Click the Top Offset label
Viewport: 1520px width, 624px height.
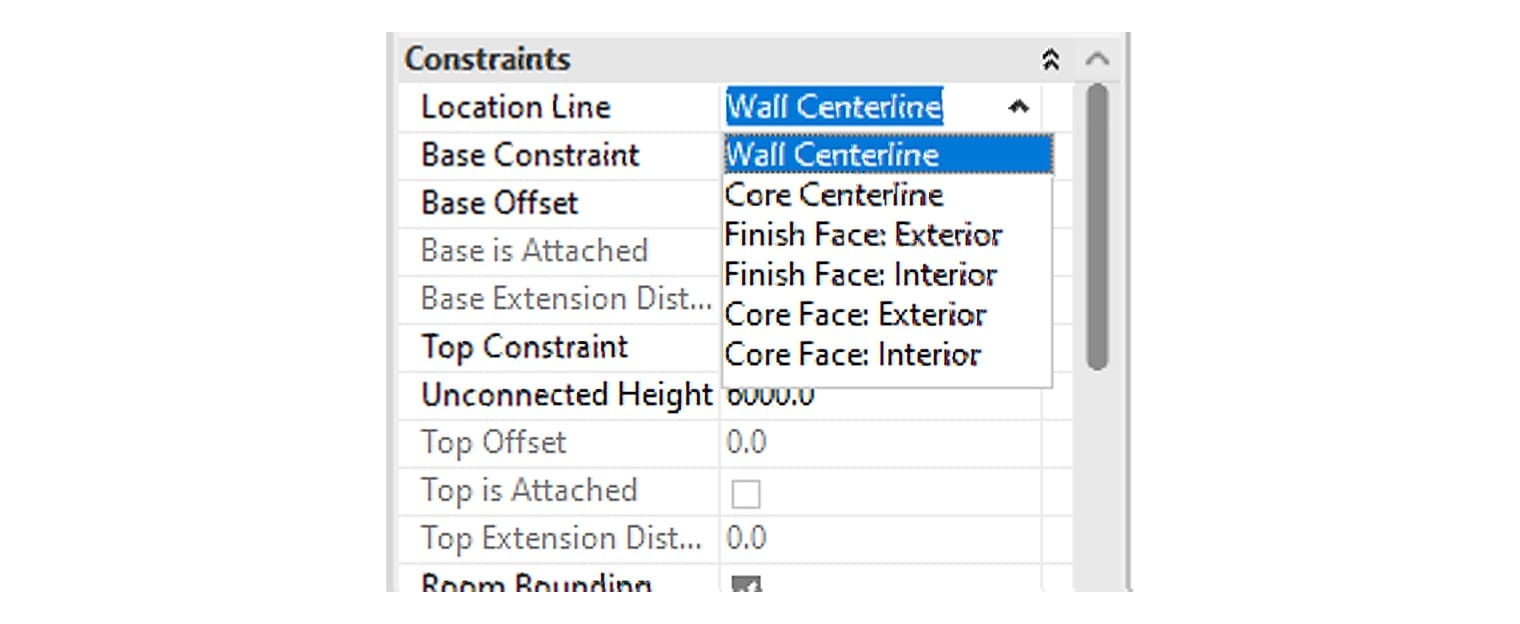(494, 442)
